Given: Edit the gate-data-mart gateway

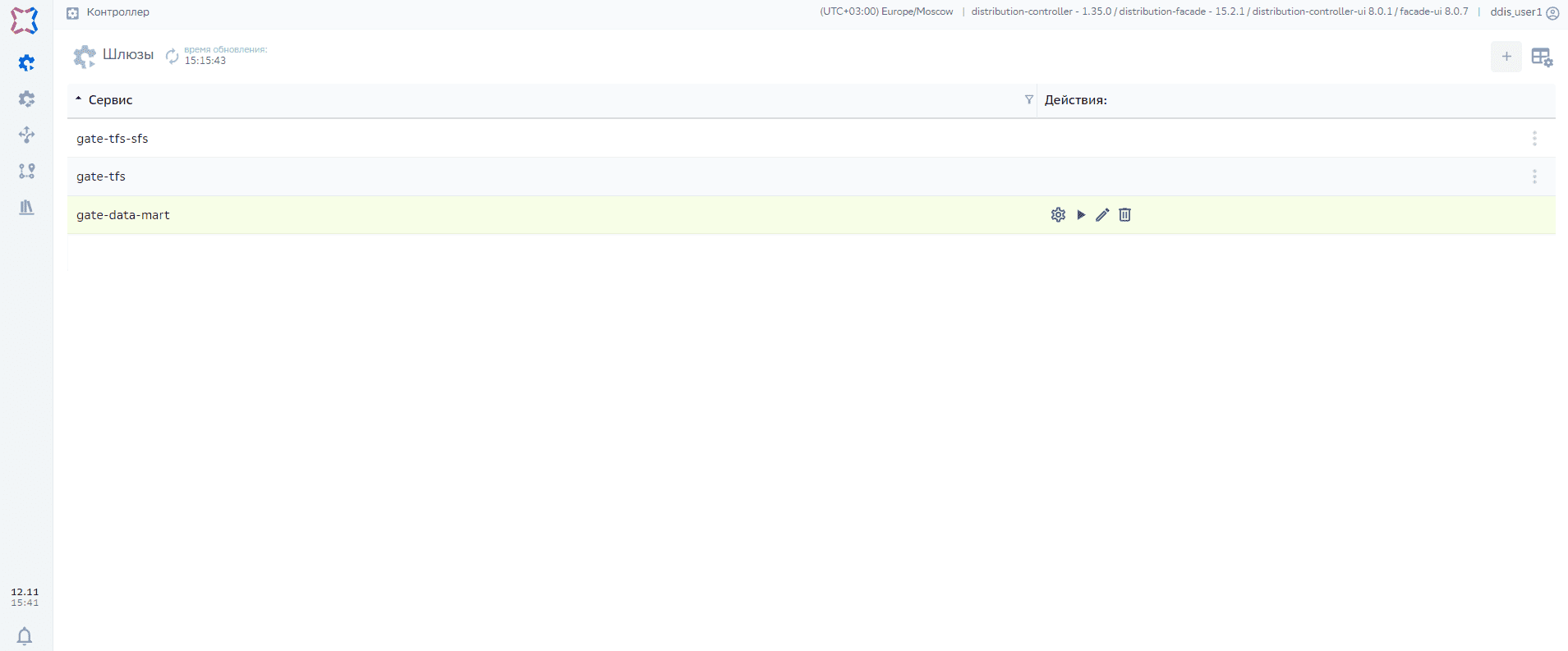Looking at the screenshot, I should pos(1102,215).
